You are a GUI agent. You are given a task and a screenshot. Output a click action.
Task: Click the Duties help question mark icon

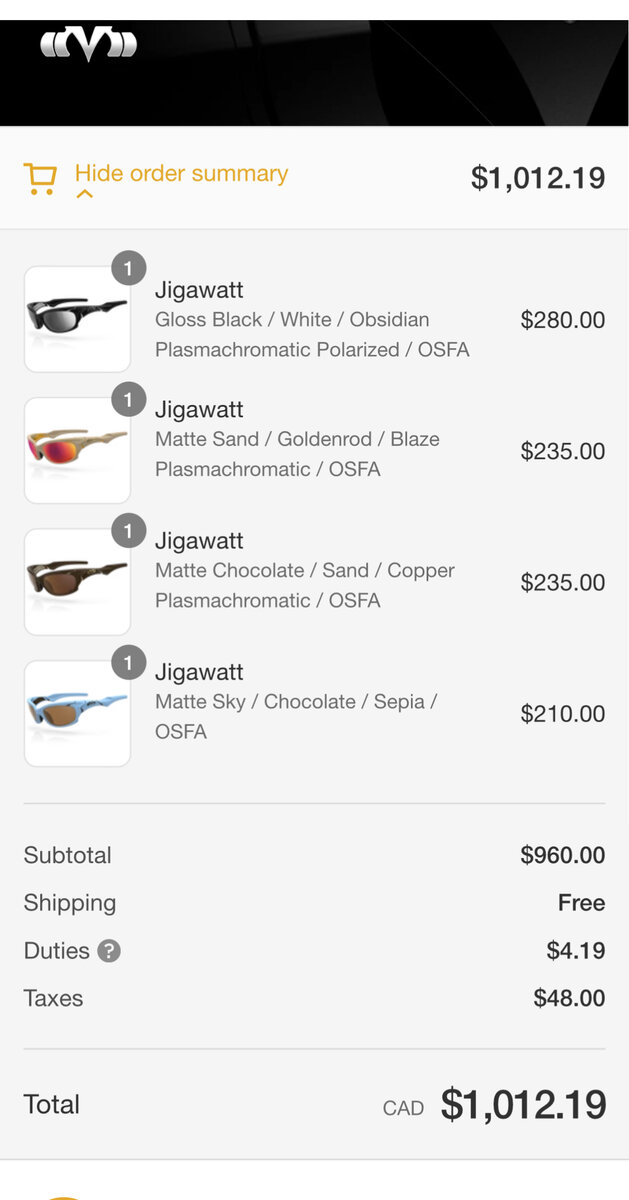point(109,951)
